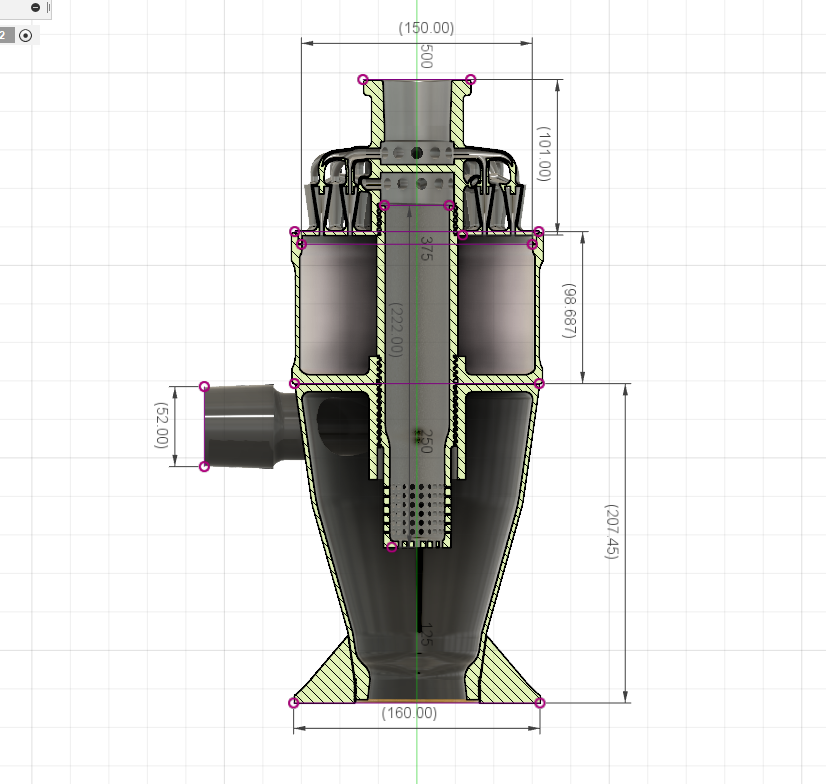Click the origin target icon beside the 2 badge

pyautogui.click(x=26, y=35)
